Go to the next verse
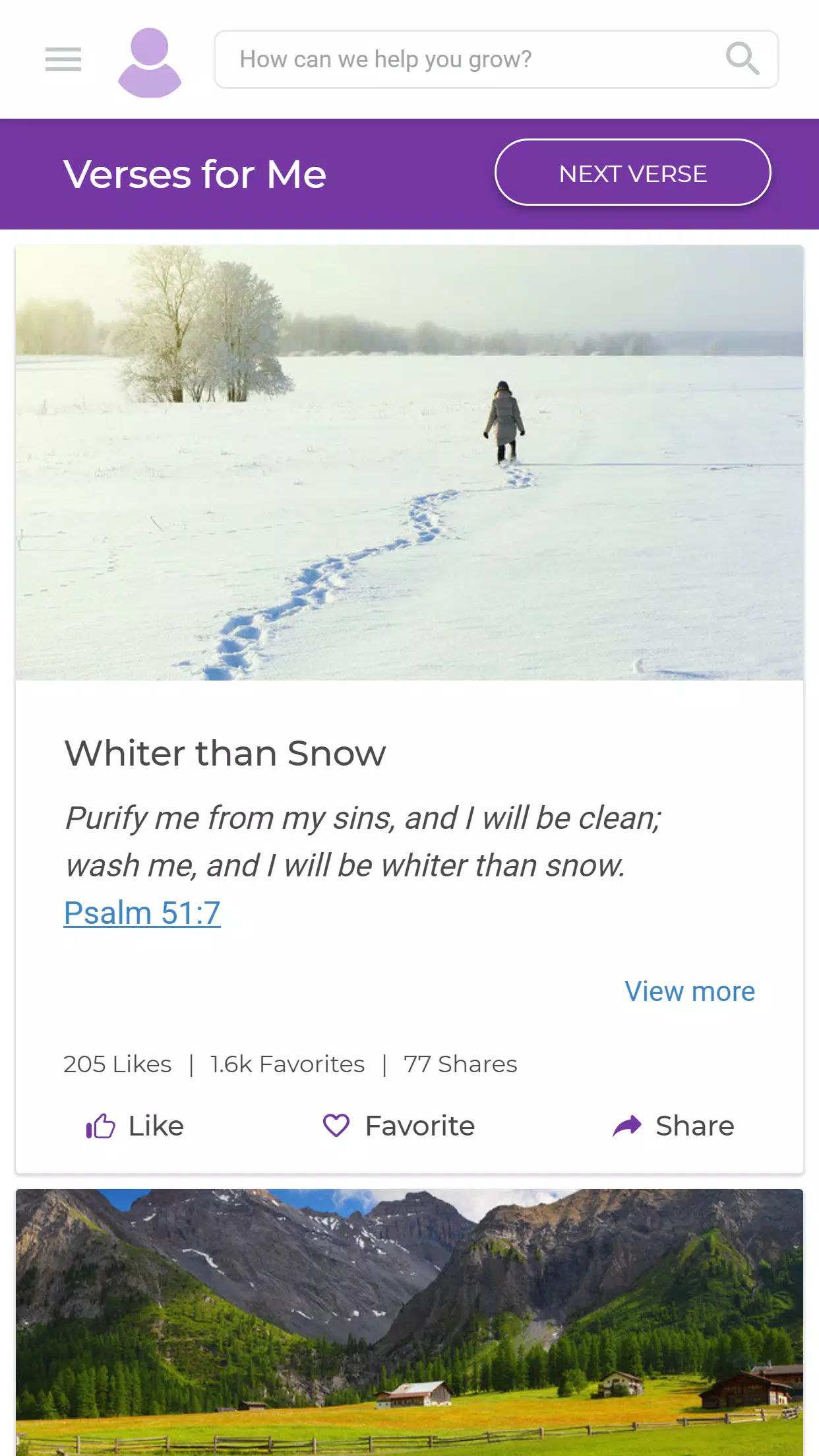 (632, 173)
